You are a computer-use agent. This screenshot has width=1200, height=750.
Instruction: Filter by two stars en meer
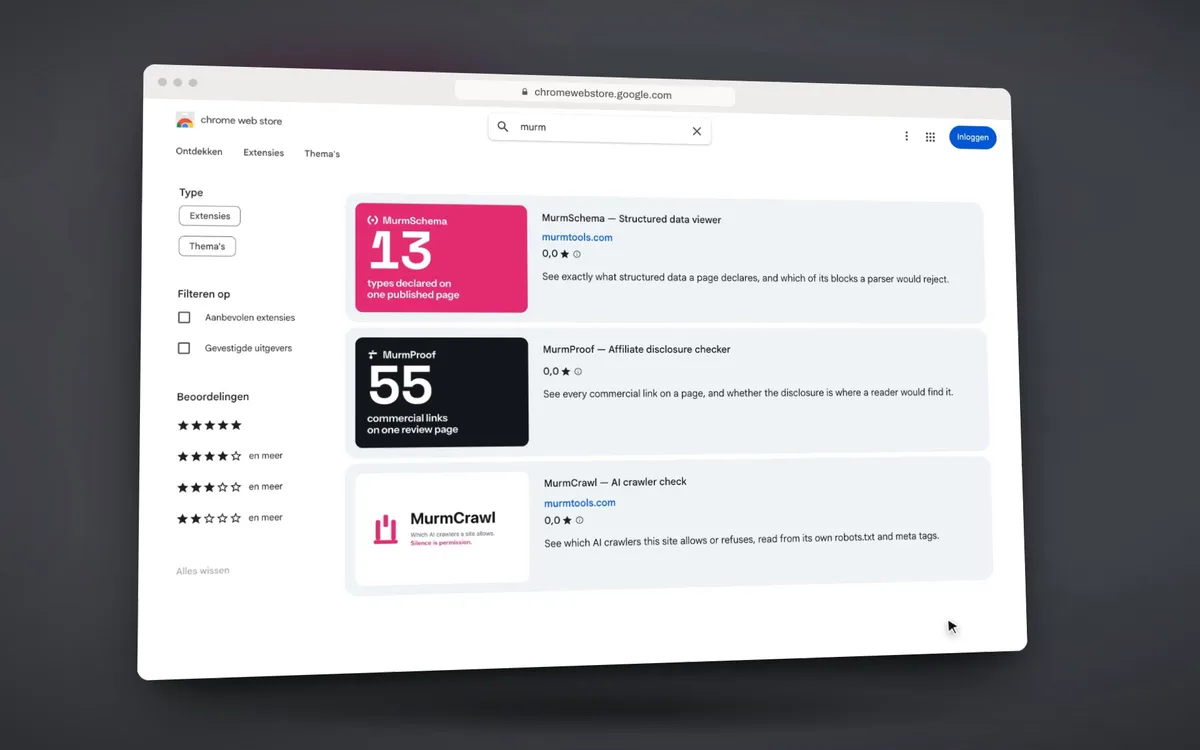[x=230, y=518]
